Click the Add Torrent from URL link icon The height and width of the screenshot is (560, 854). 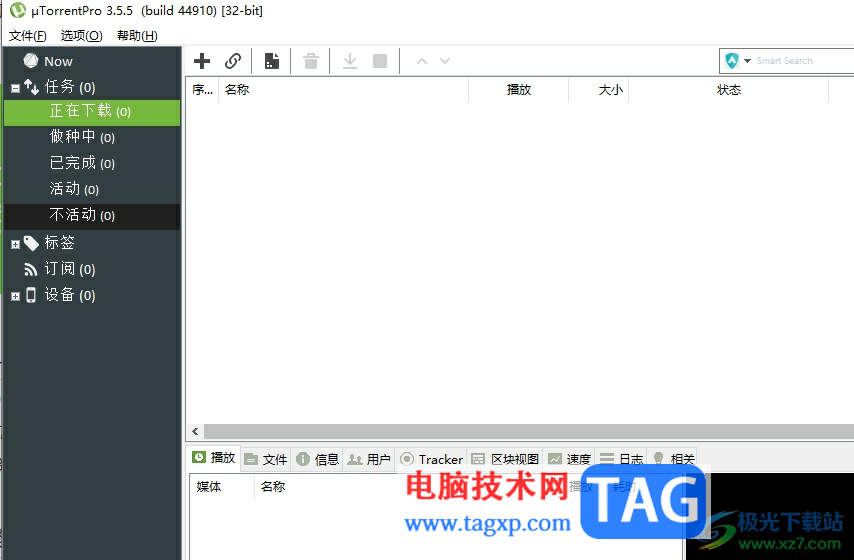point(233,61)
